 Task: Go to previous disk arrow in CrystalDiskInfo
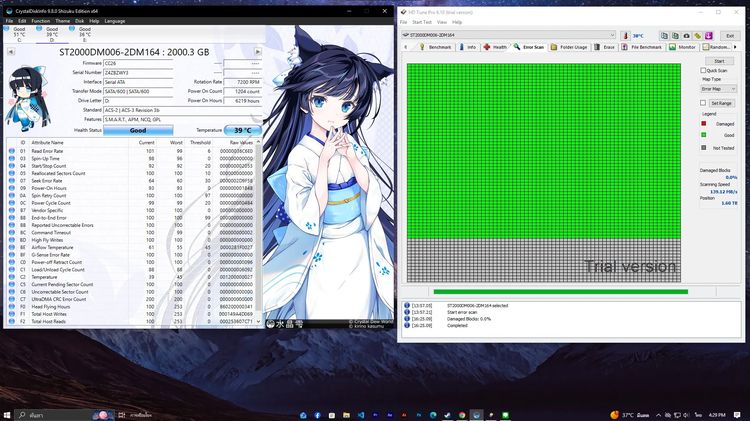[11, 52]
